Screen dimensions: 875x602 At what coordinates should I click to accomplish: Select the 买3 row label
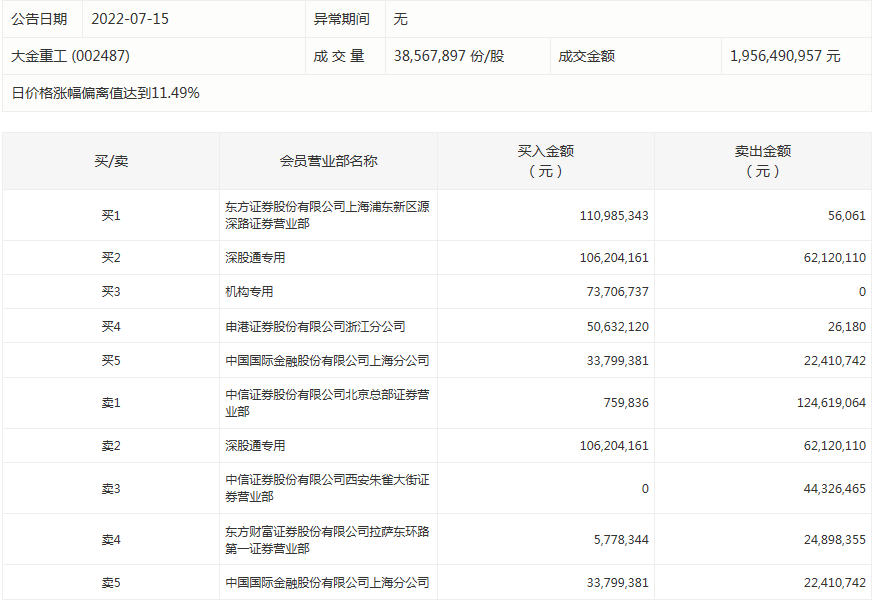(x=111, y=292)
